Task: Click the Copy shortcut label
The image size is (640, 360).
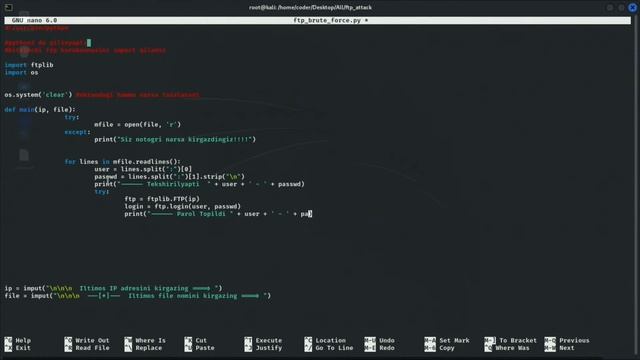Action: (447, 348)
